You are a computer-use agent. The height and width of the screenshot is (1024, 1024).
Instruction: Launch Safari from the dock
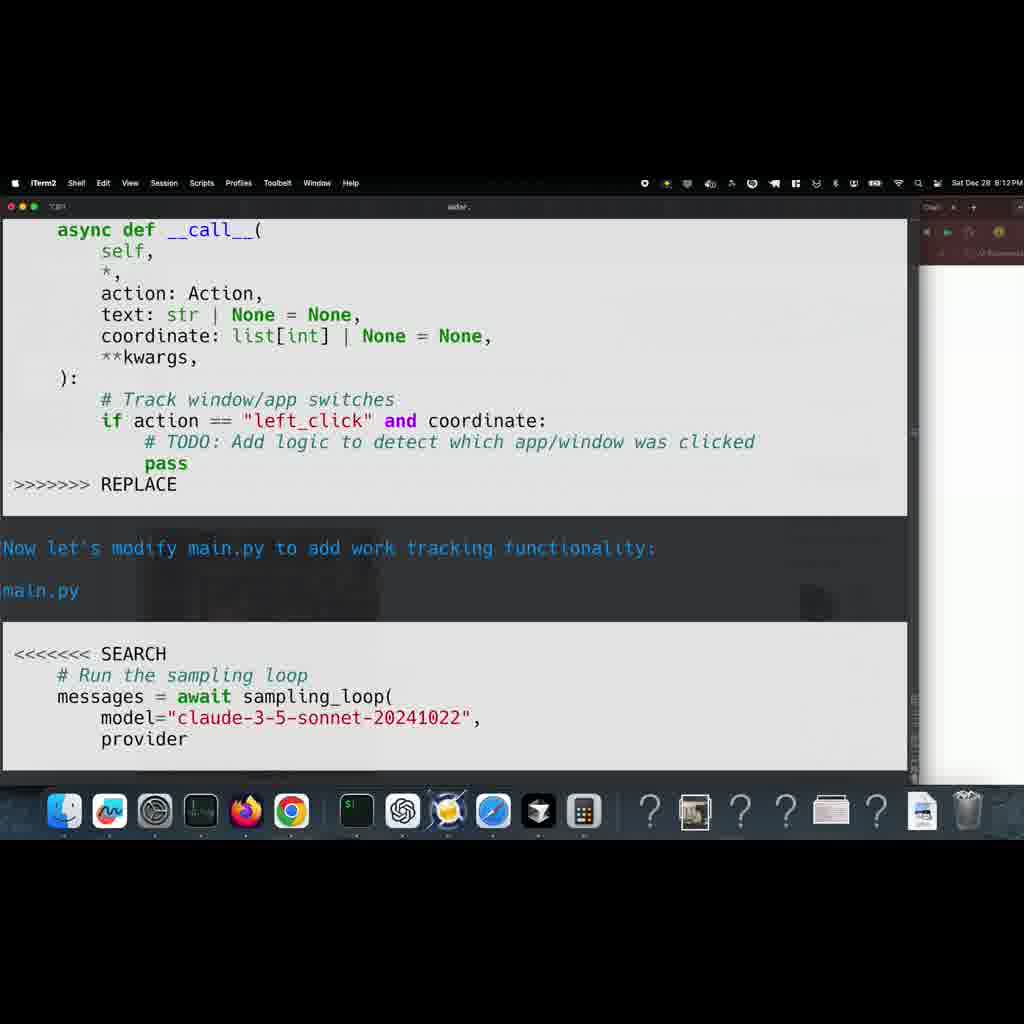pyautogui.click(x=493, y=811)
